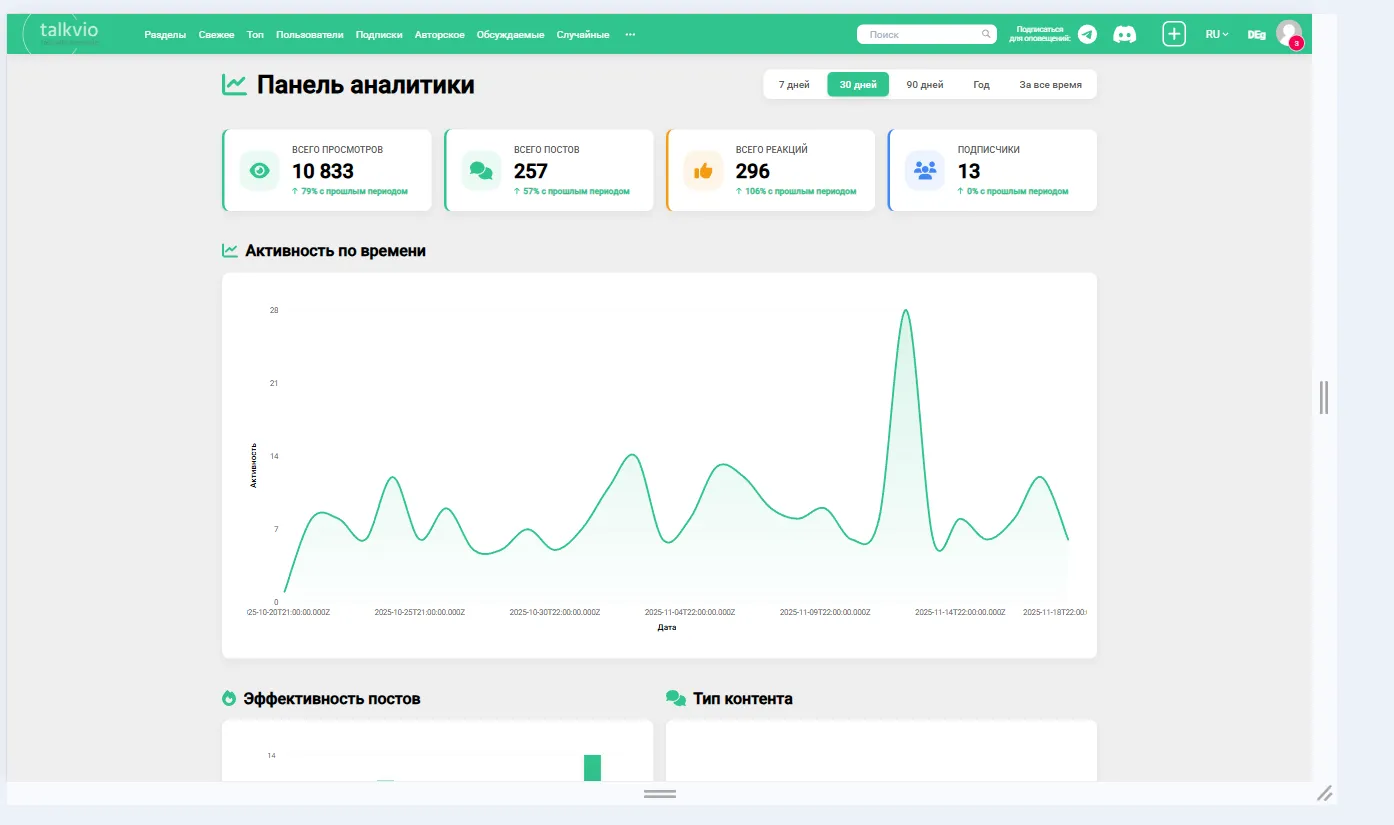Click the eye icon on views card

pyautogui.click(x=260, y=170)
